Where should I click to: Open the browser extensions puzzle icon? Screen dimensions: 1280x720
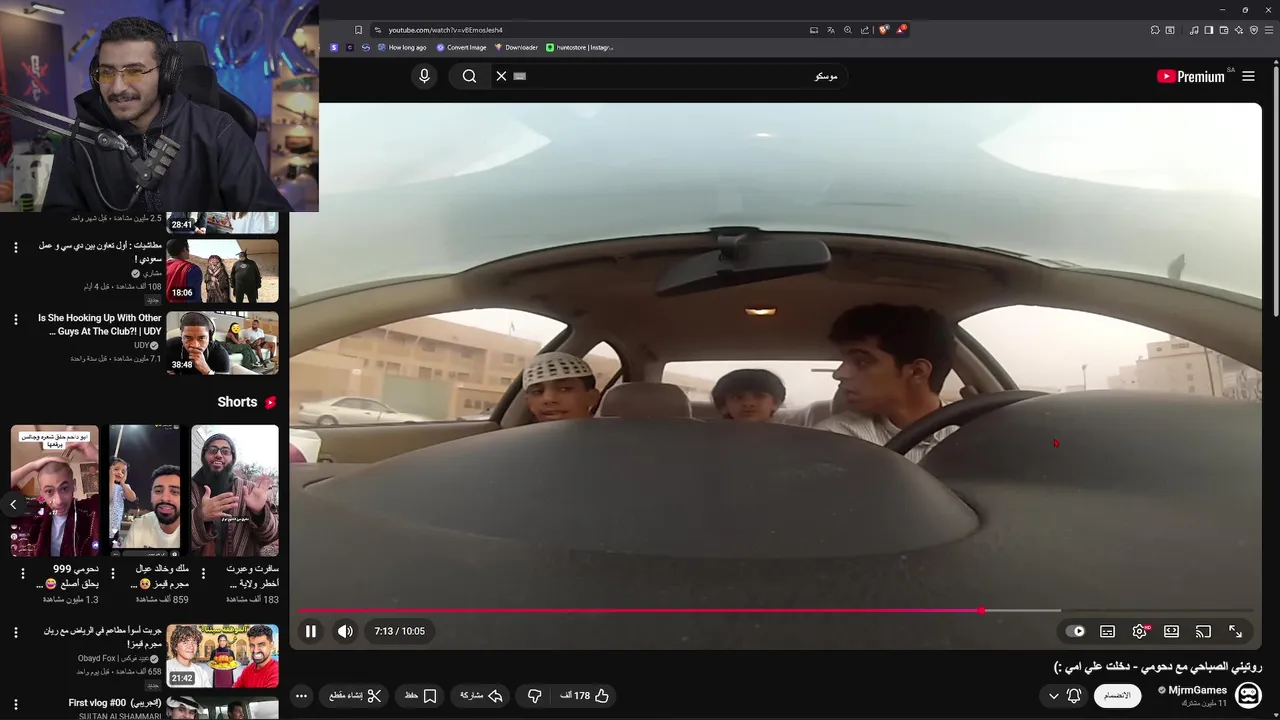pyautogui.click(x=1155, y=30)
